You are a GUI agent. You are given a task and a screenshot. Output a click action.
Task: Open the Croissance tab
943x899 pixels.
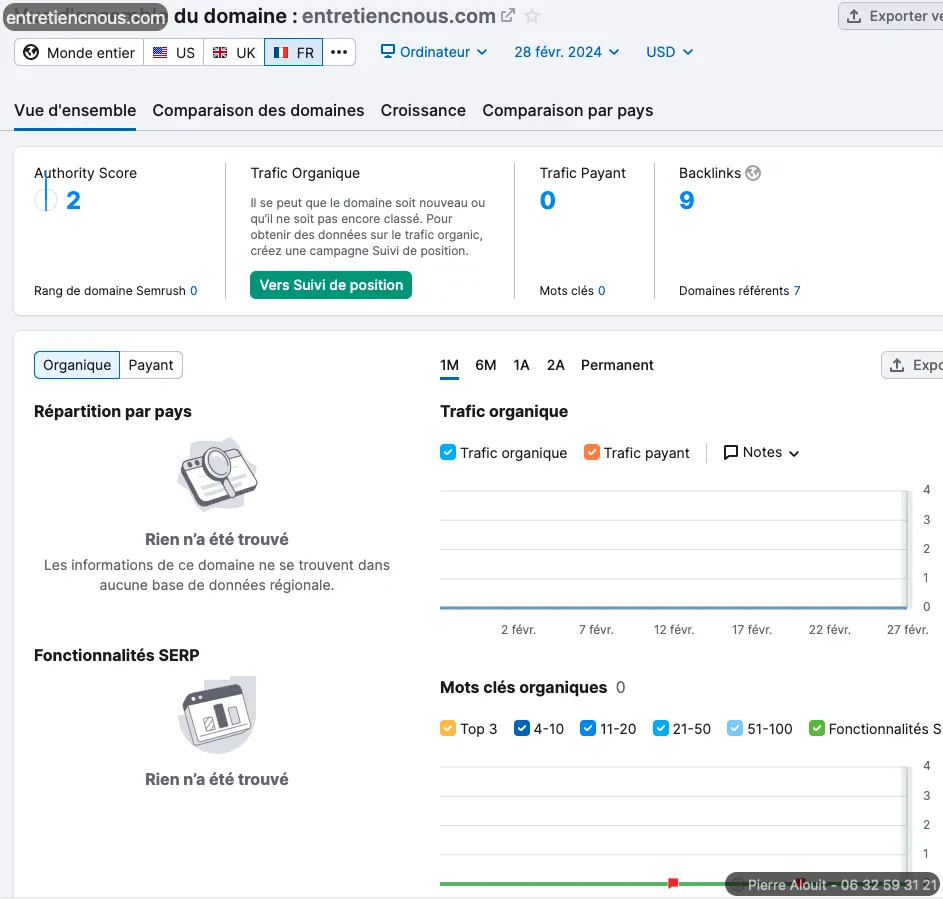click(x=423, y=110)
